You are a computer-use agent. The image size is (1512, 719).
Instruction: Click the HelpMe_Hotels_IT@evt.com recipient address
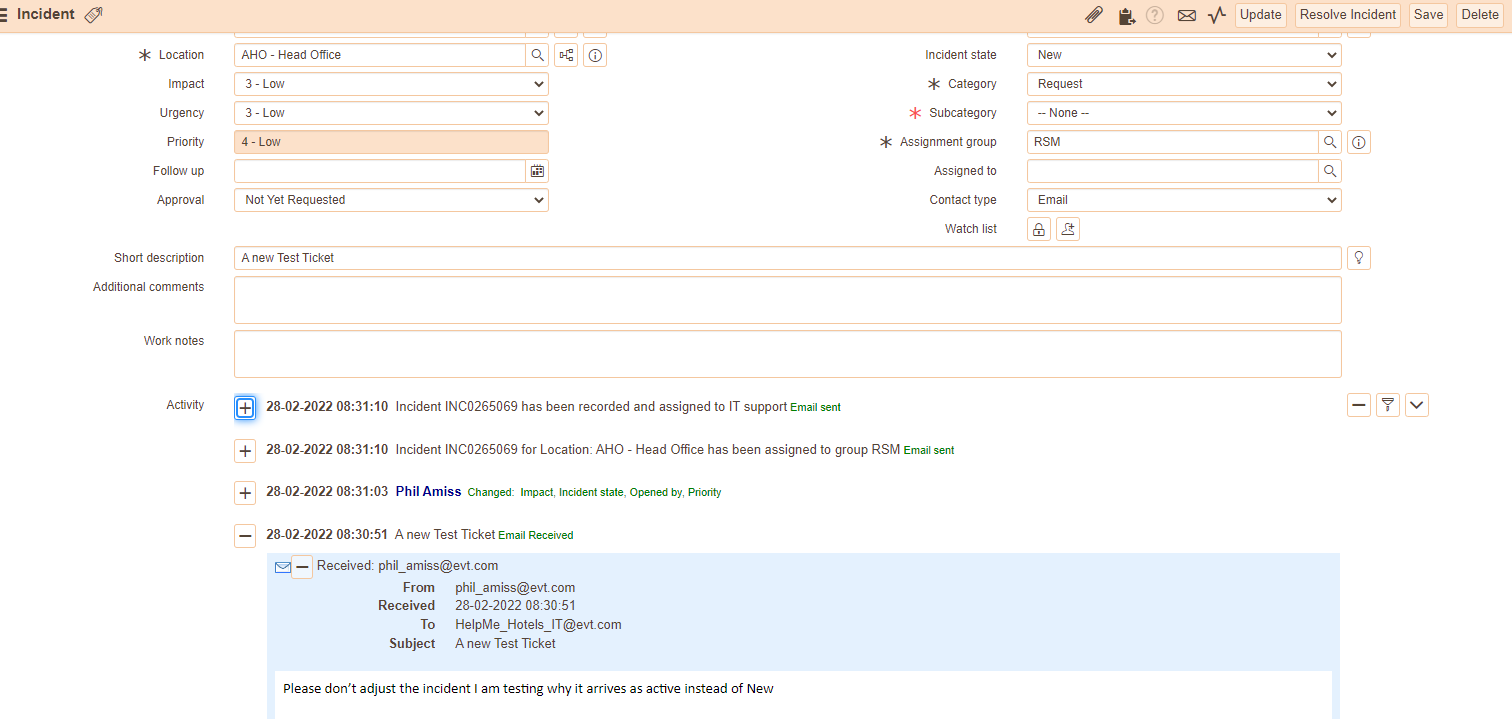click(538, 625)
